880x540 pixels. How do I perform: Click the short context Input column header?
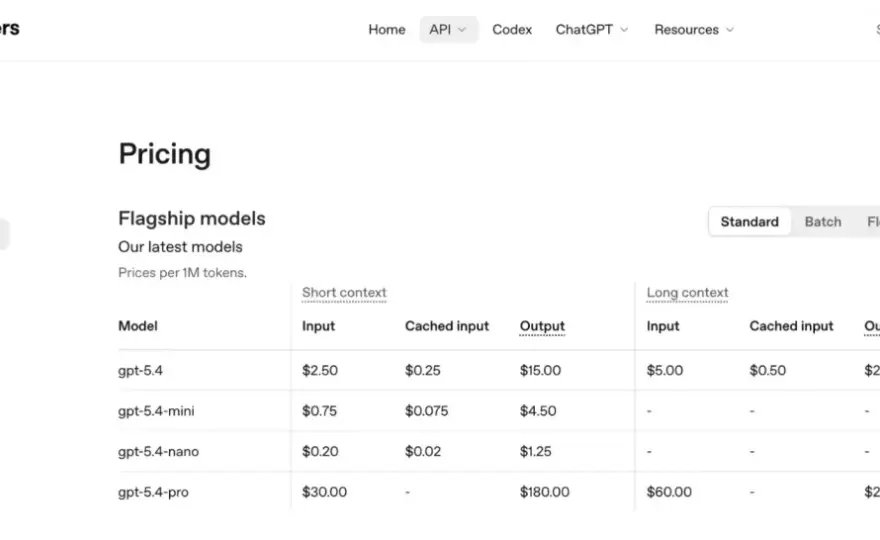[x=318, y=326]
